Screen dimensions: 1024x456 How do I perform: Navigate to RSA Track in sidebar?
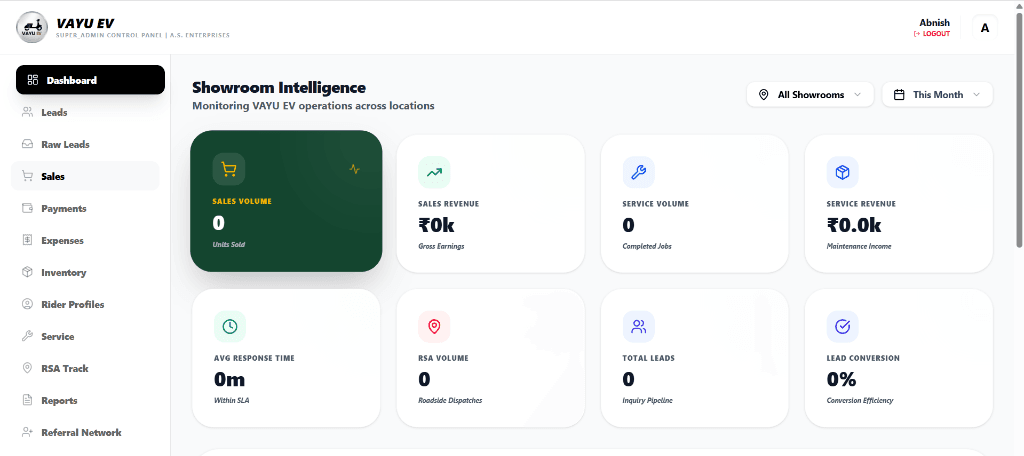(x=64, y=369)
